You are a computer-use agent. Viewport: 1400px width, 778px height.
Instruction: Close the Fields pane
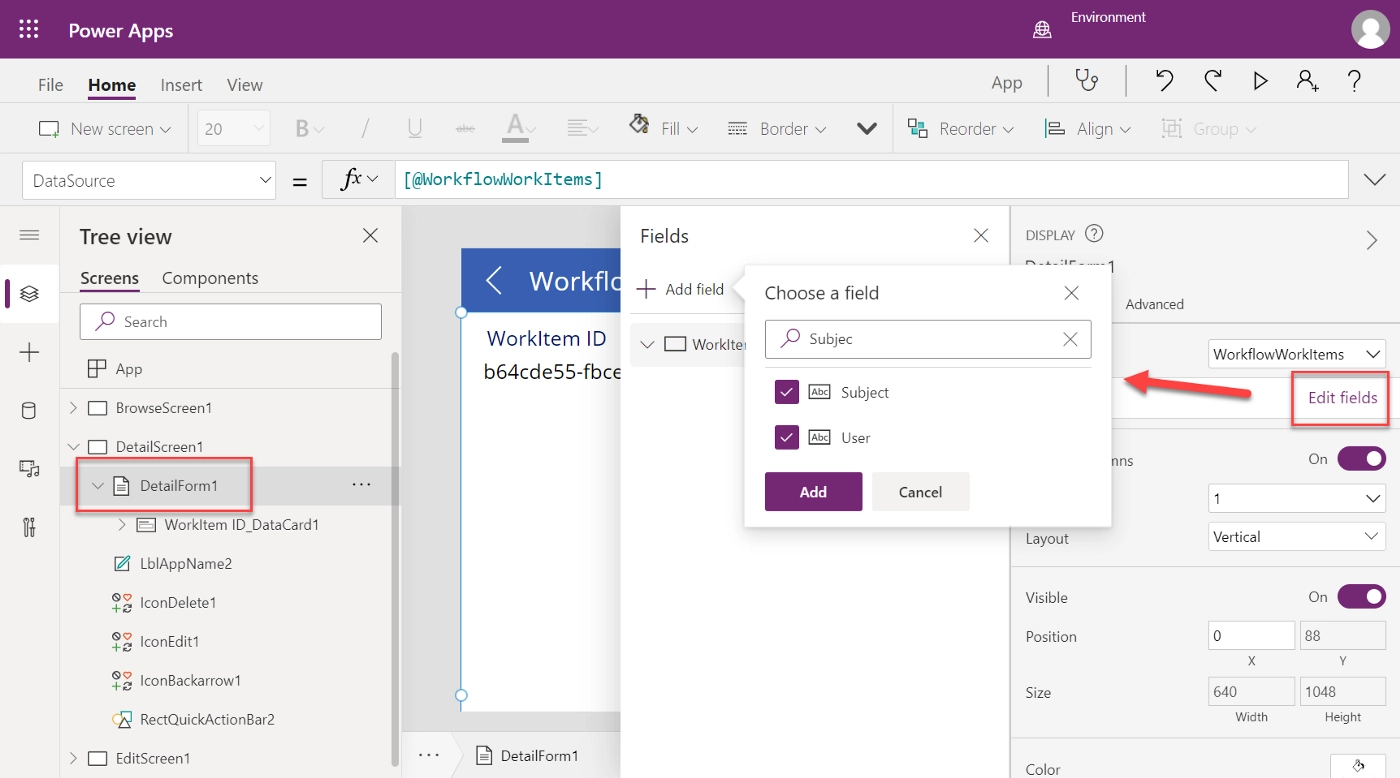click(981, 236)
